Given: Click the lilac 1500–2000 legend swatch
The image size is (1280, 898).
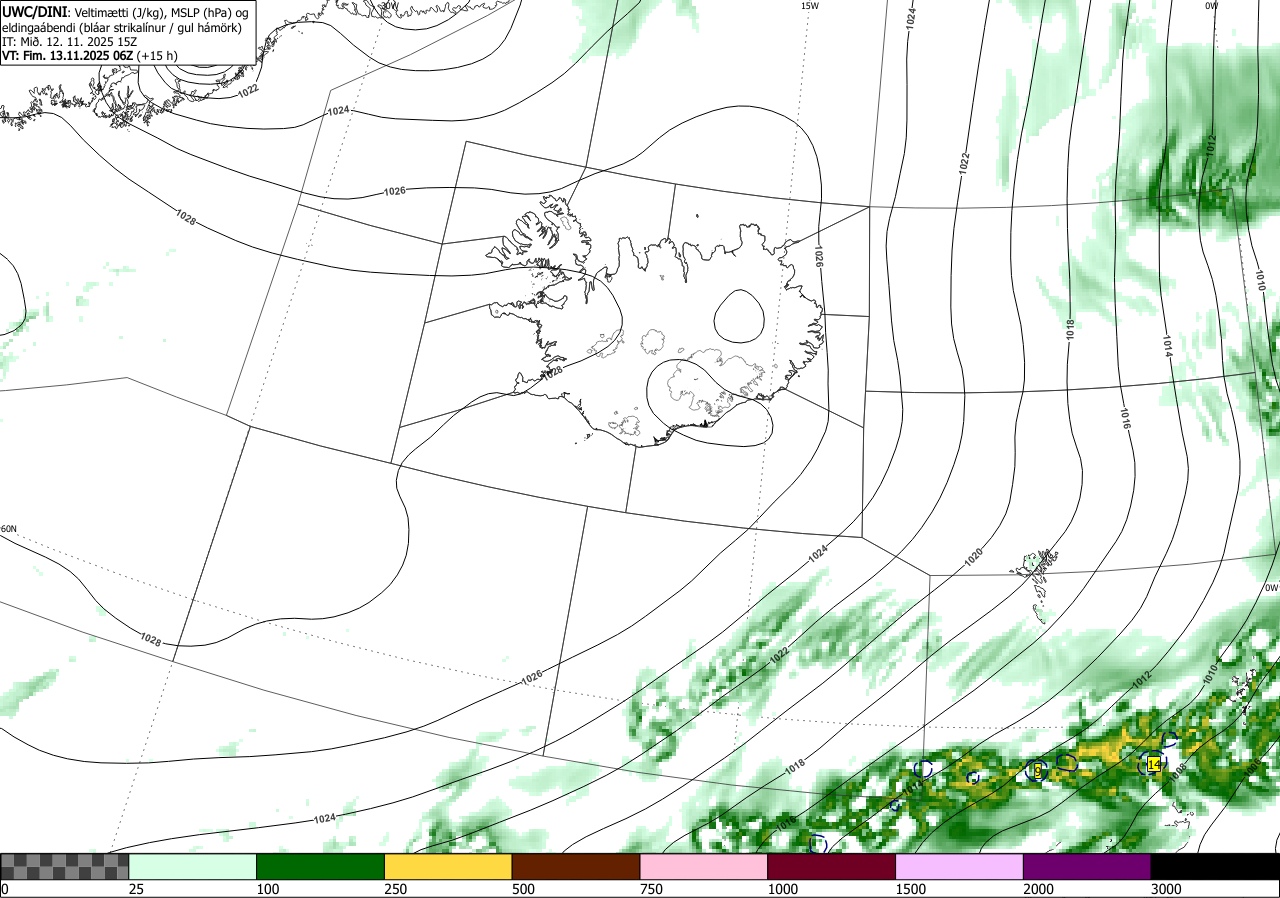Looking at the screenshot, I should coord(960,866).
